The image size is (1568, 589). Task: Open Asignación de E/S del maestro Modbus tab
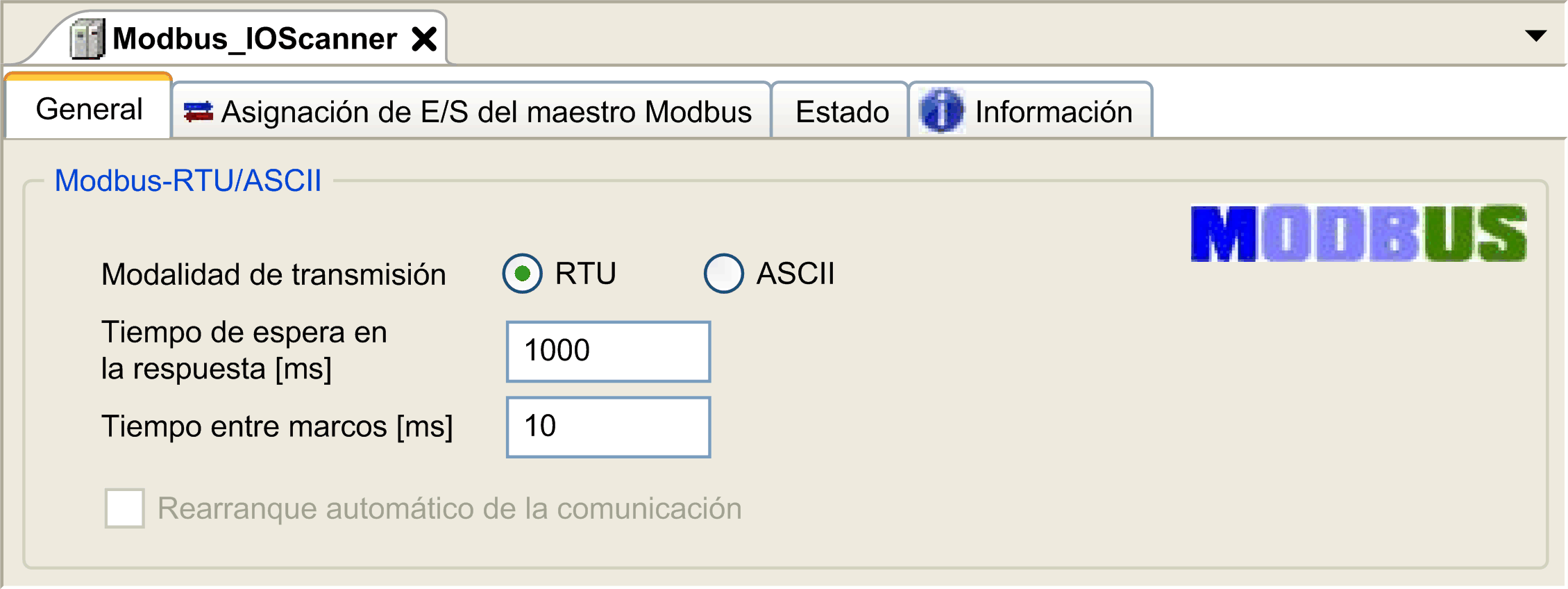pyautogui.click(x=486, y=112)
